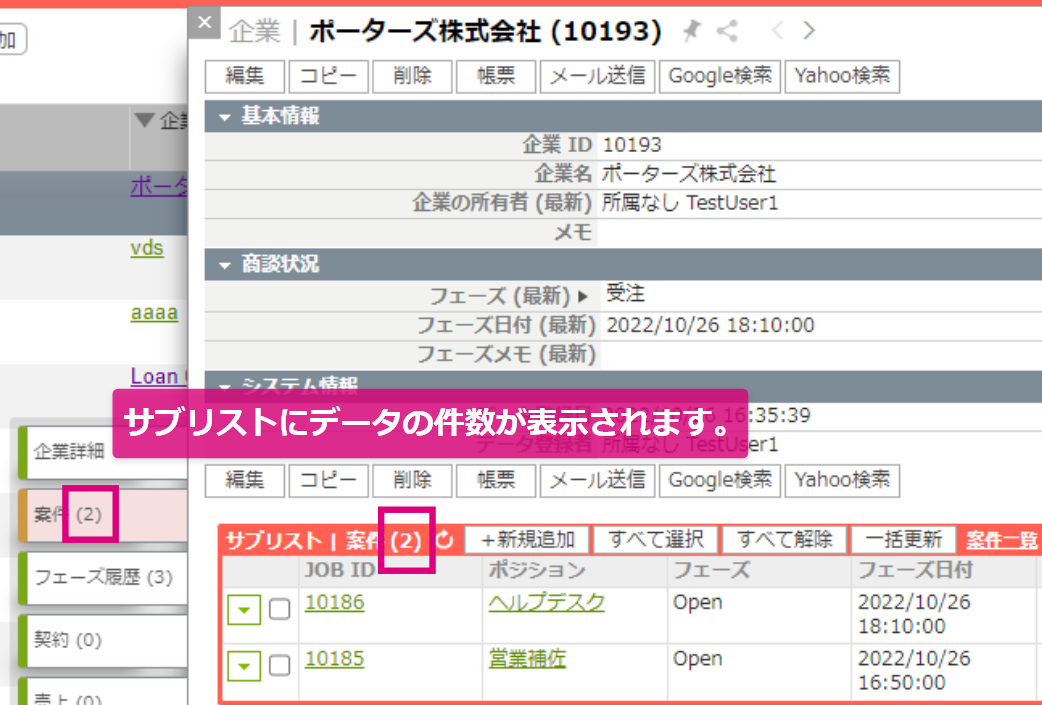Open the 営業補佐 position link
This screenshot has height=705, width=1042.
pos(527,659)
